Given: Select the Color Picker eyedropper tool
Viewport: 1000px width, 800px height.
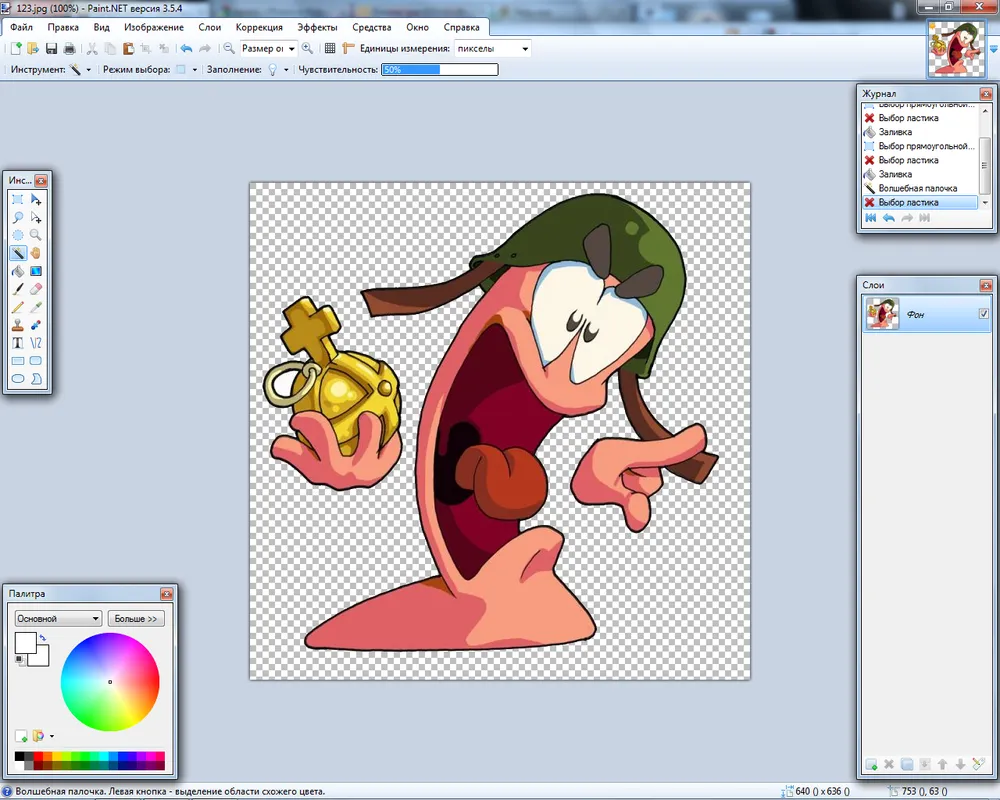Looking at the screenshot, I should point(36,307).
